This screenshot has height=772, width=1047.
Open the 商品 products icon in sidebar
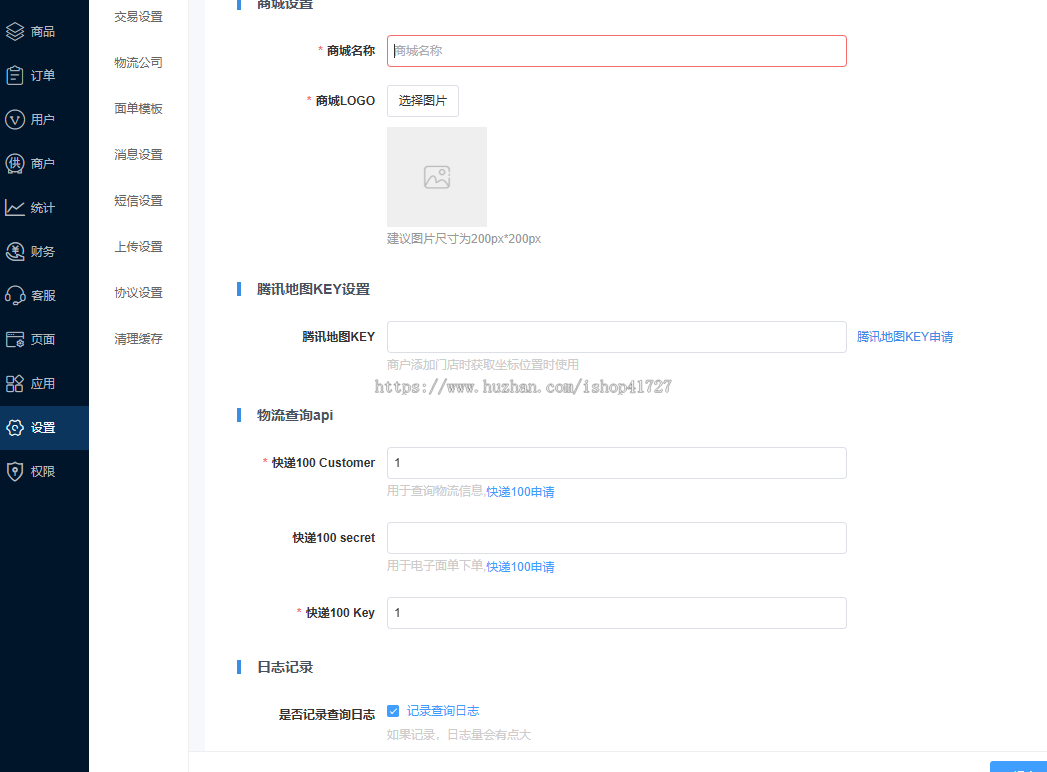pos(15,31)
